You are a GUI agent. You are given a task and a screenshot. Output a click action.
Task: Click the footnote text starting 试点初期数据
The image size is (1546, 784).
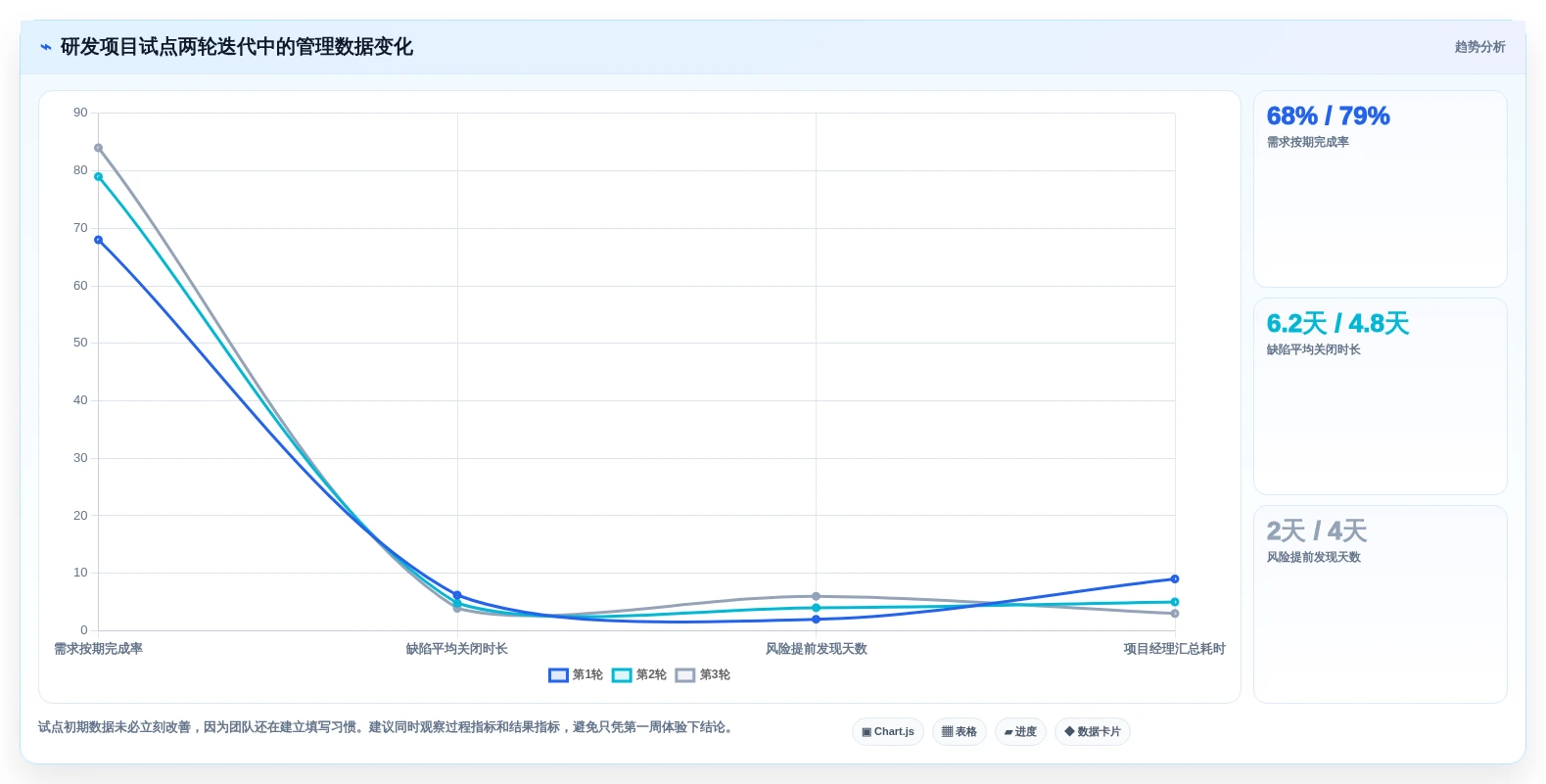pos(387,727)
